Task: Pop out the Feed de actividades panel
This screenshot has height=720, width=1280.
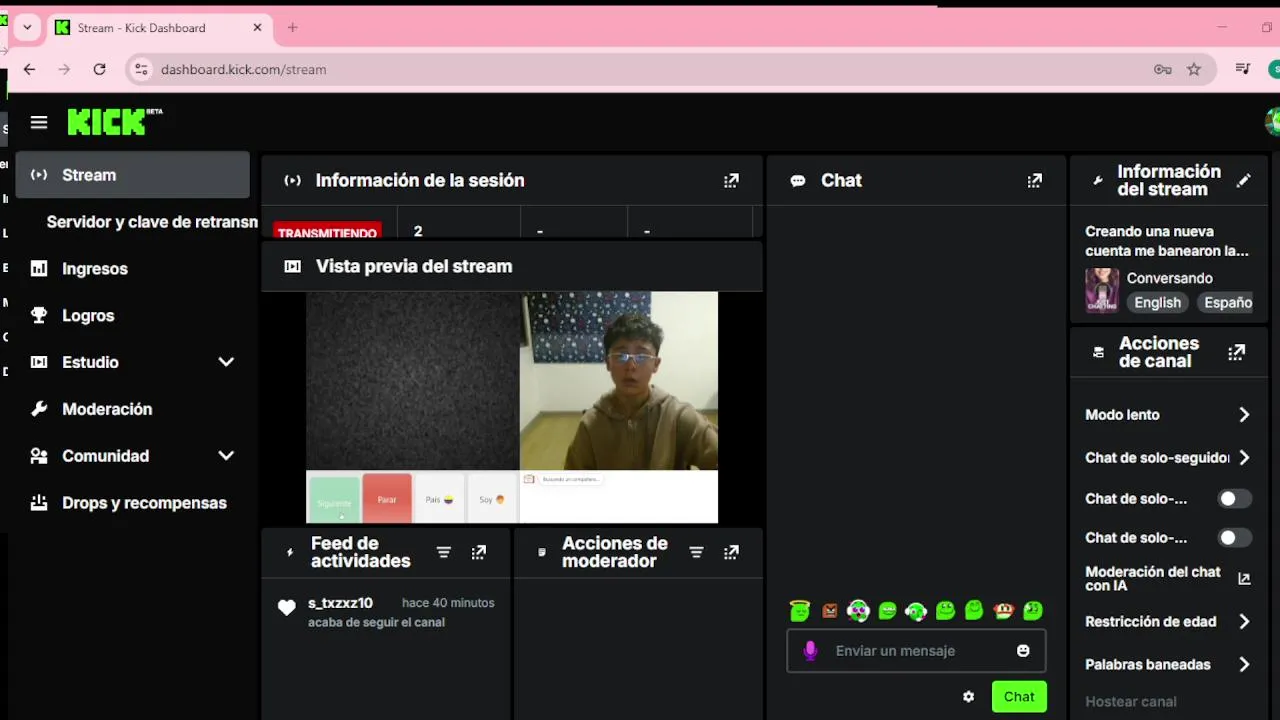Action: pyautogui.click(x=479, y=552)
